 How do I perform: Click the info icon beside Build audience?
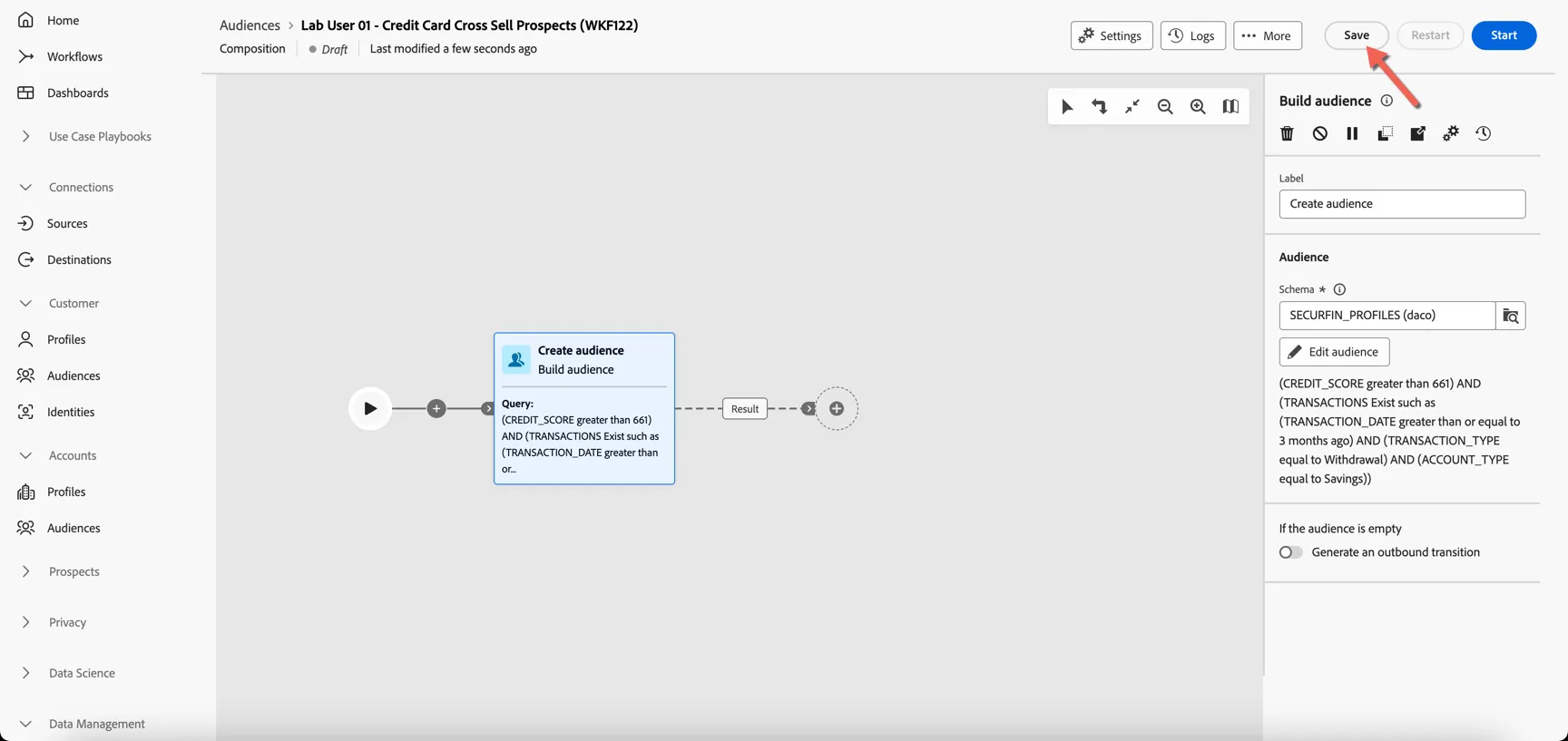click(x=1387, y=101)
